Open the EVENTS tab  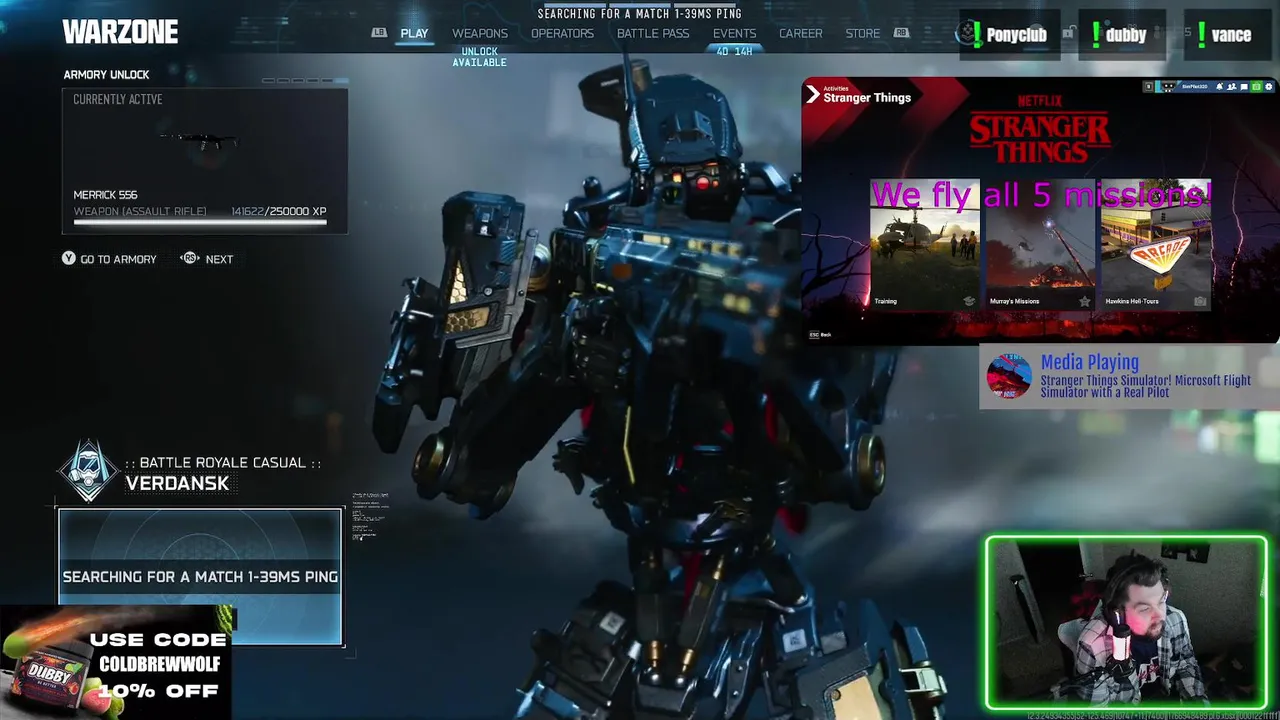click(x=734, y=33)
